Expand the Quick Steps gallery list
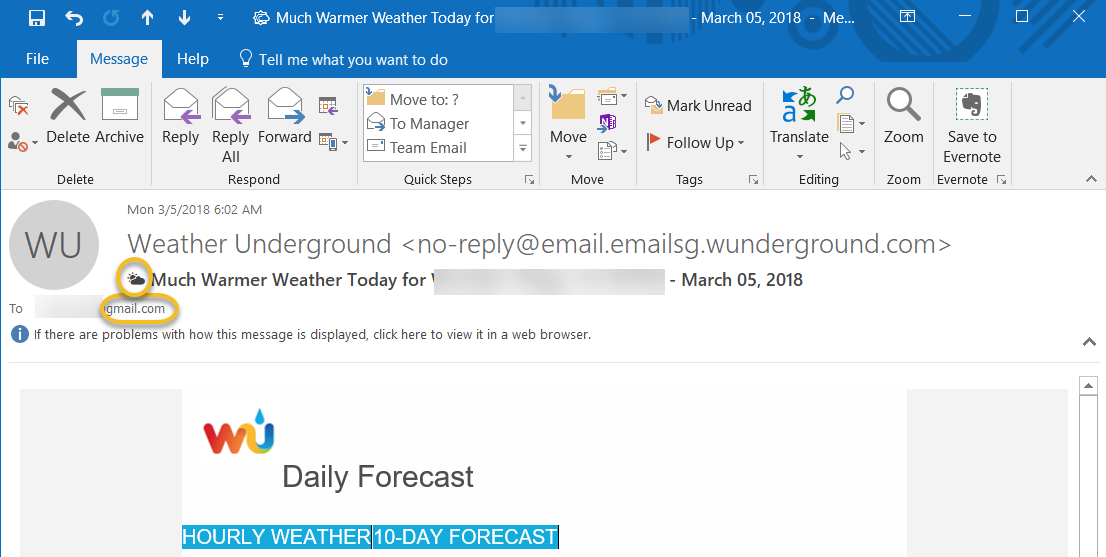This screenshot has width=1106, height=557. [x=522, y=148]
